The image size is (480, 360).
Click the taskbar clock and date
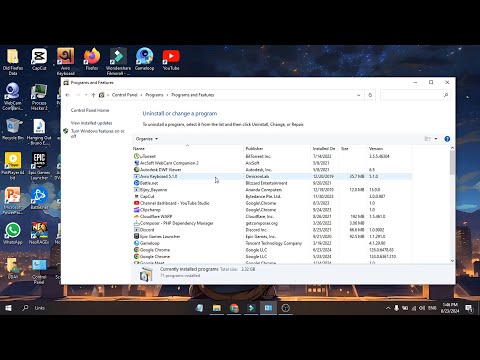tap(450, 308)
